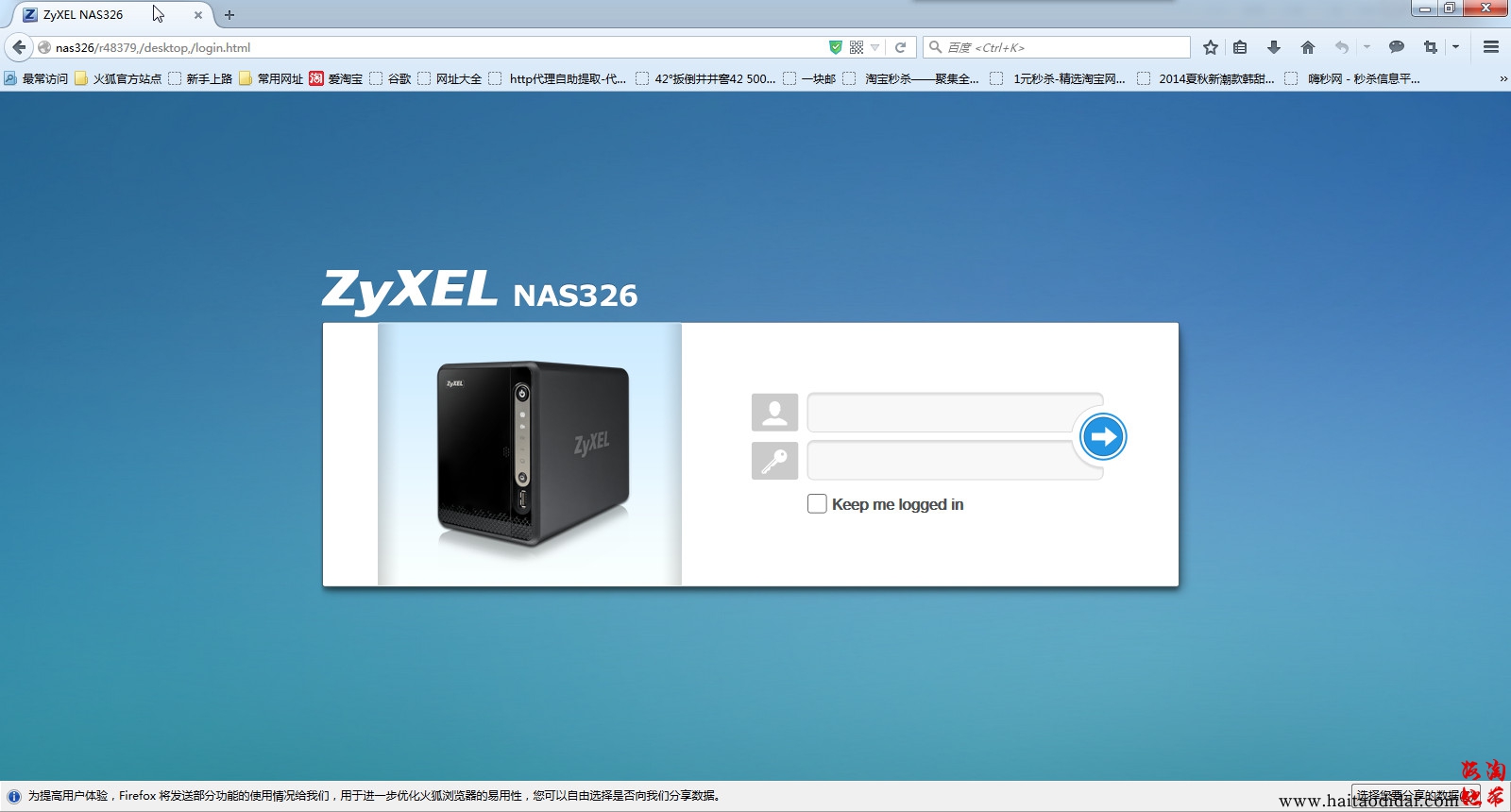Viewport: 1511px width, 812px height.
Task: Open a new tab with the plus button
Action: [229, 15]
